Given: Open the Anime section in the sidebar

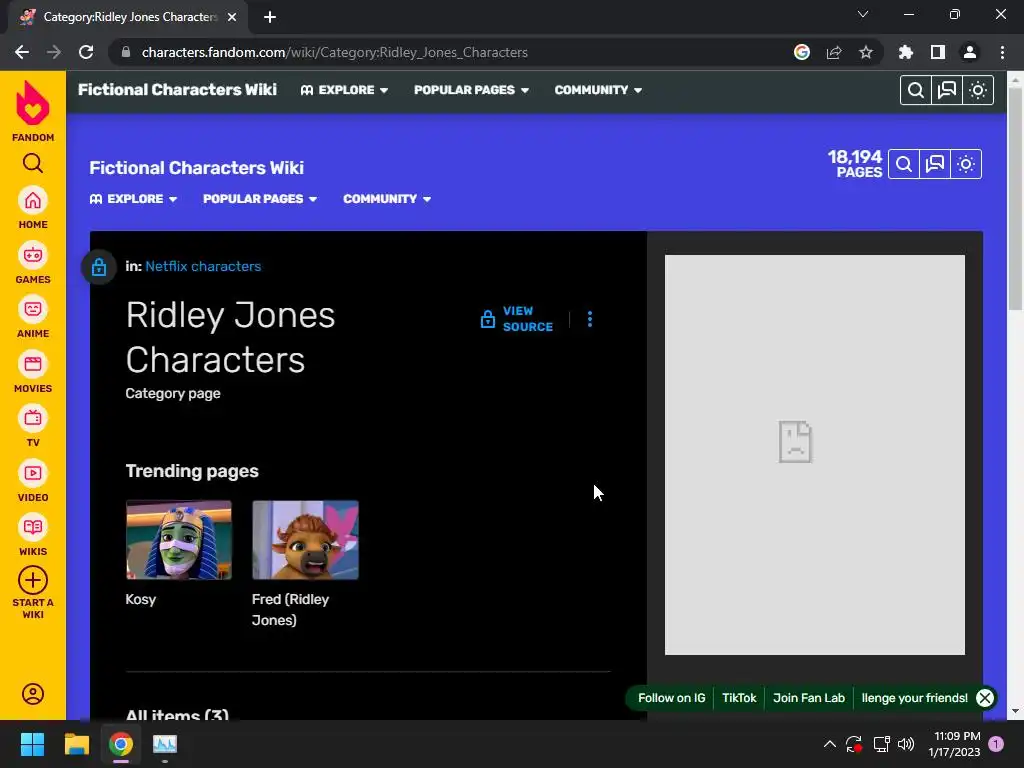Looking at the screenshot, I should point(33,317).
